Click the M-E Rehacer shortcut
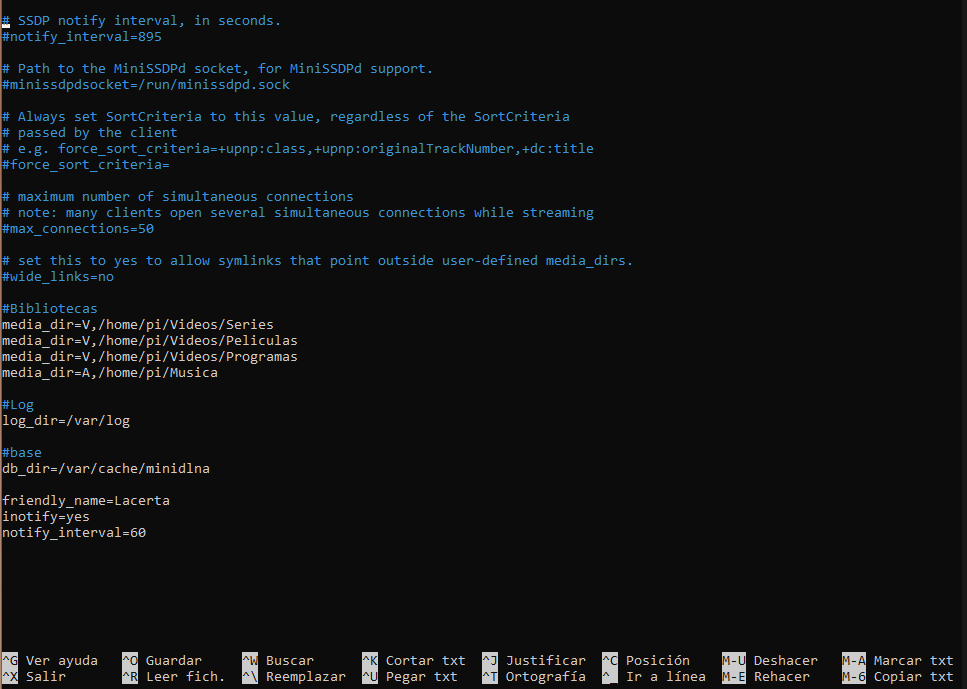The image size is (967, 689). [765, 677]
